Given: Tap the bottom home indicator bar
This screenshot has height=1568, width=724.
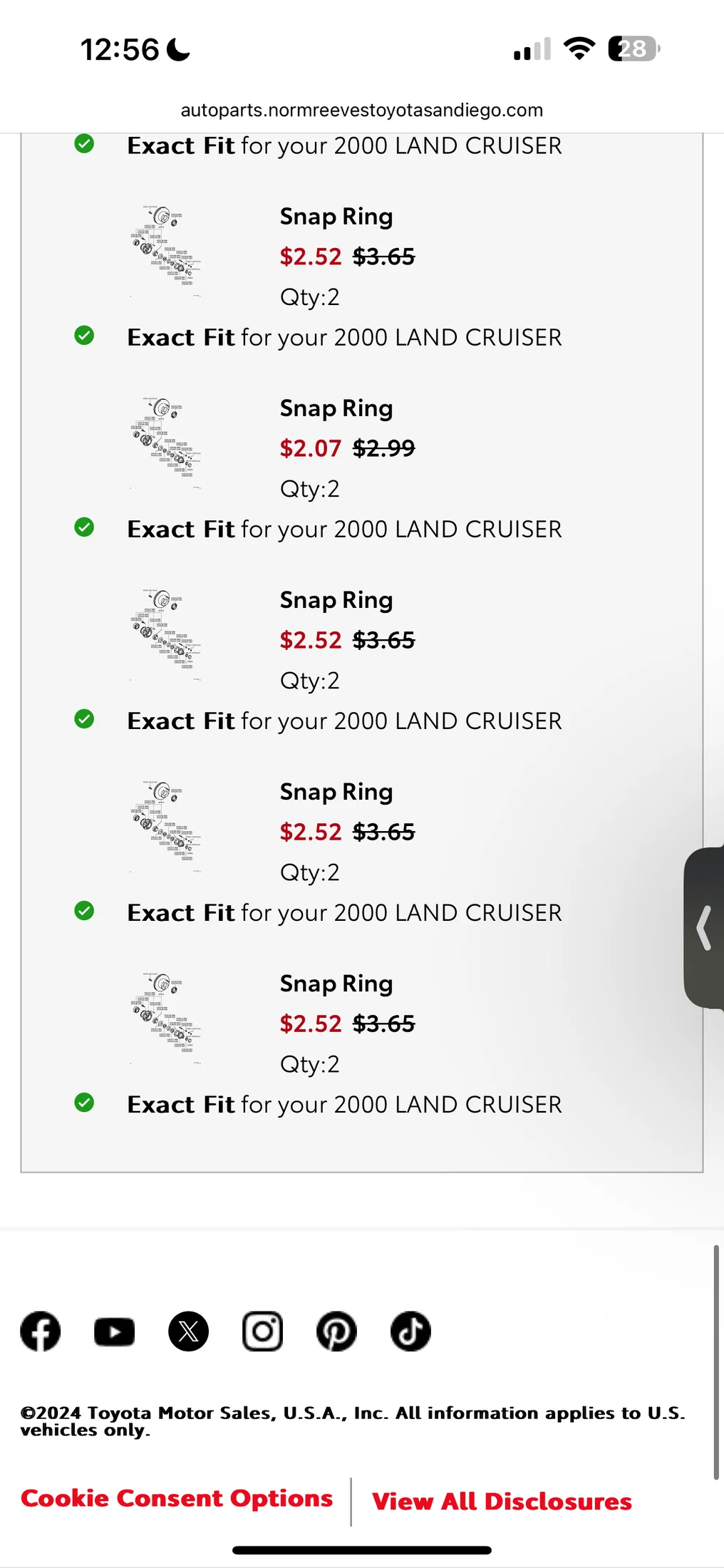Looking at the screenshot, I should 362,1550.
